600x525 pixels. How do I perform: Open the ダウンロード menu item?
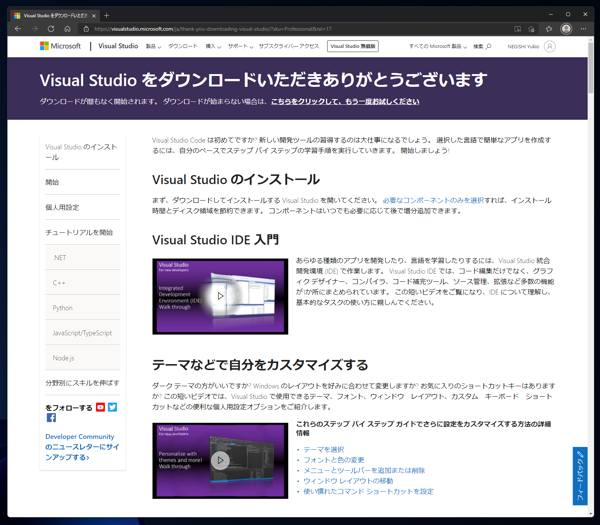(183, 46)
